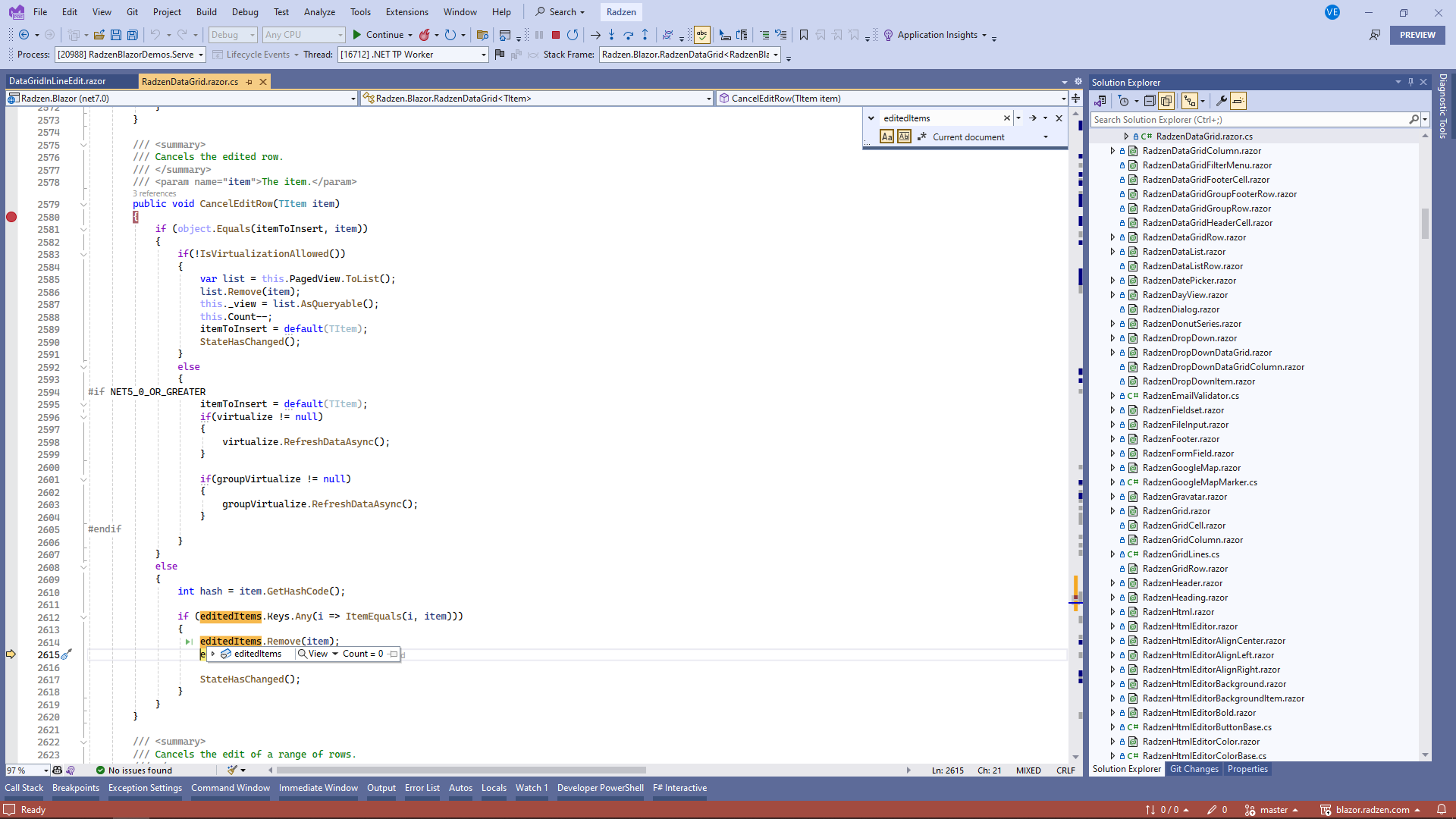Click the Step Out icon
Image resolution: width=1456 pixels, height=819 pixels.
[x=645, y=35]
